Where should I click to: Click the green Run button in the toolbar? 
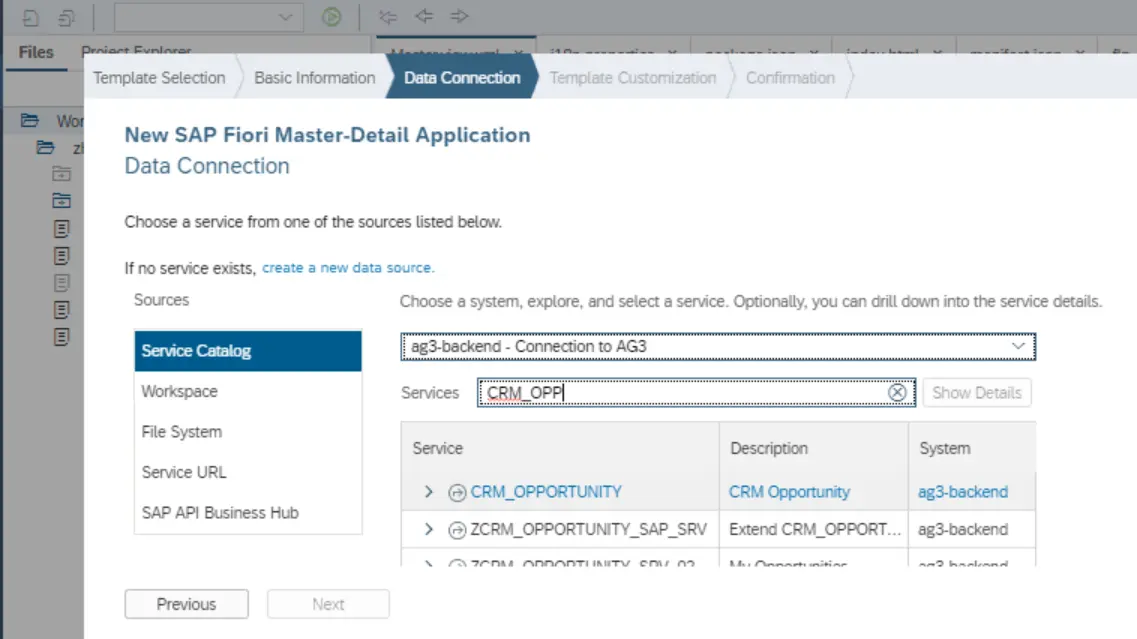[331, 17]
